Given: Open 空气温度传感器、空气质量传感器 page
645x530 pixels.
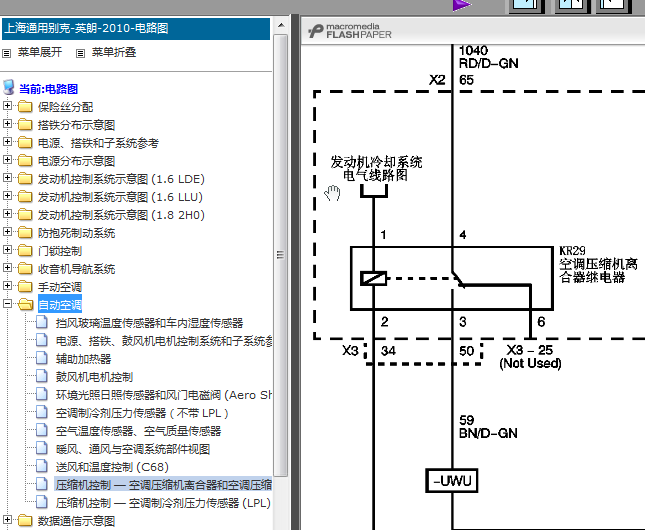Looking at the screenshot, I should [138, 431].
